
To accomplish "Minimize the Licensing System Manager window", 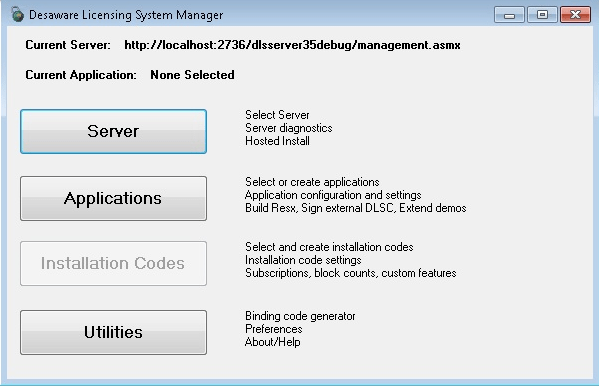I will coord(509,15).
